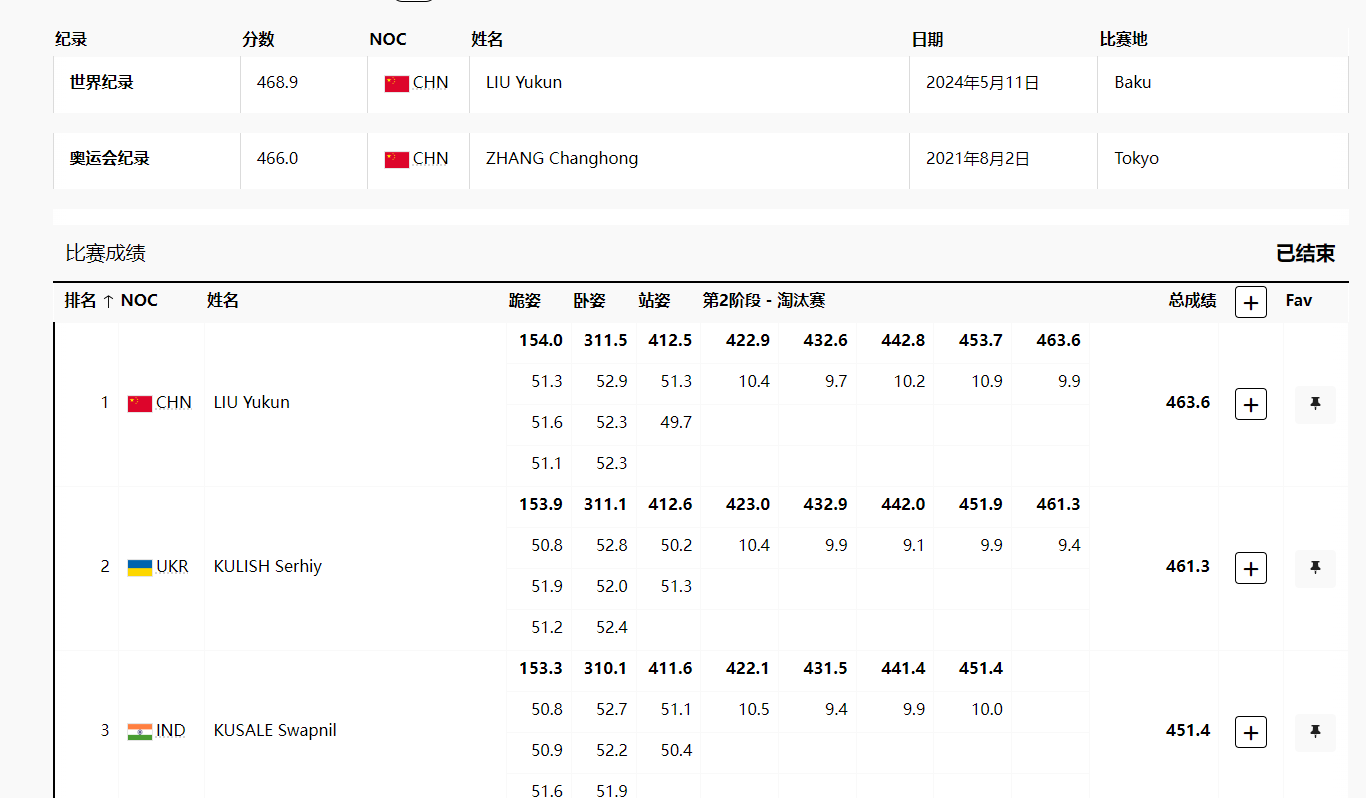Click LIU Yukun's shot score 10.9
Image resolution: width=1366 pixels, height=798 pixels.
pos(987,381)
